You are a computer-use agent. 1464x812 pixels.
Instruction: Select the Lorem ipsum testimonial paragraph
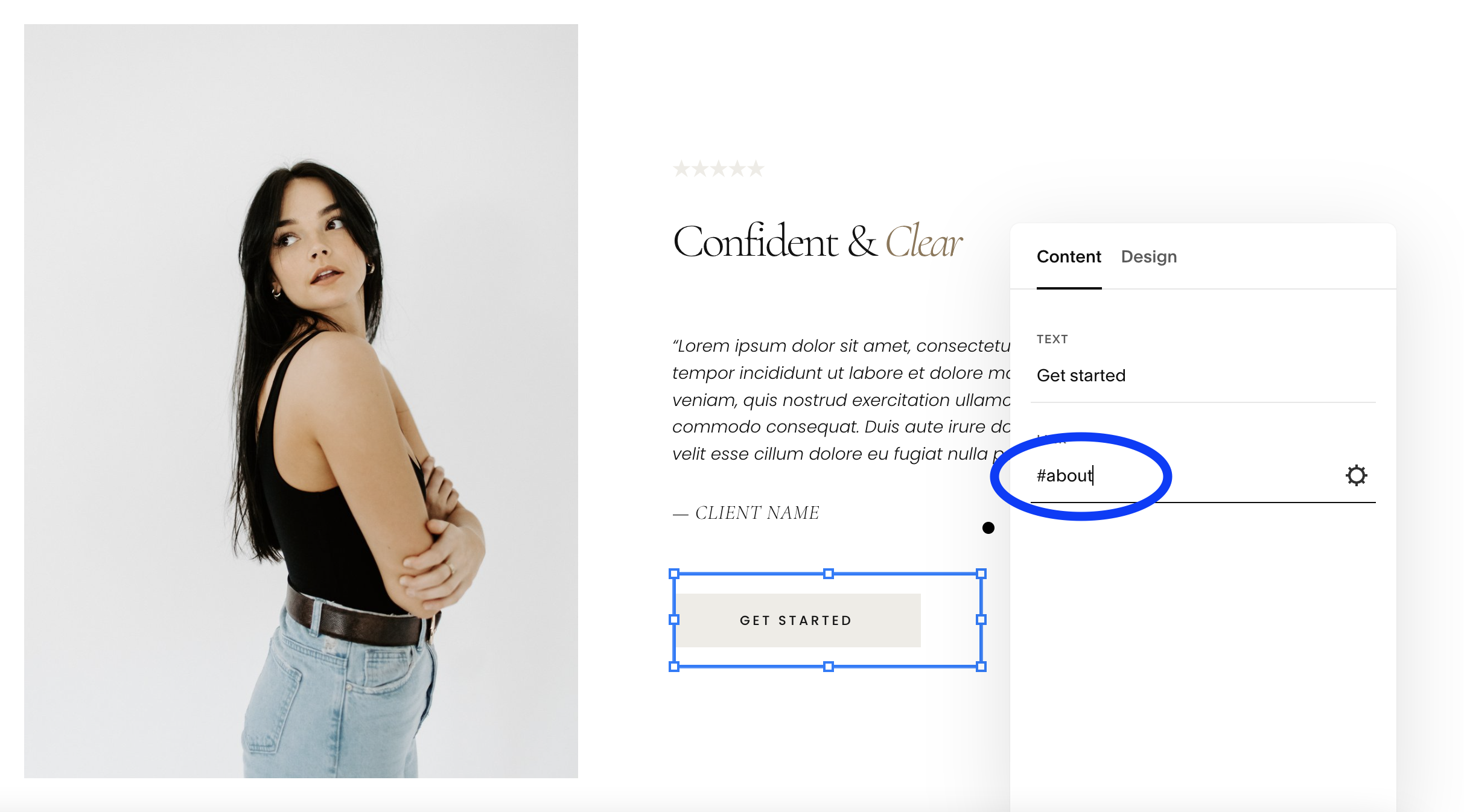pos(841,399)
